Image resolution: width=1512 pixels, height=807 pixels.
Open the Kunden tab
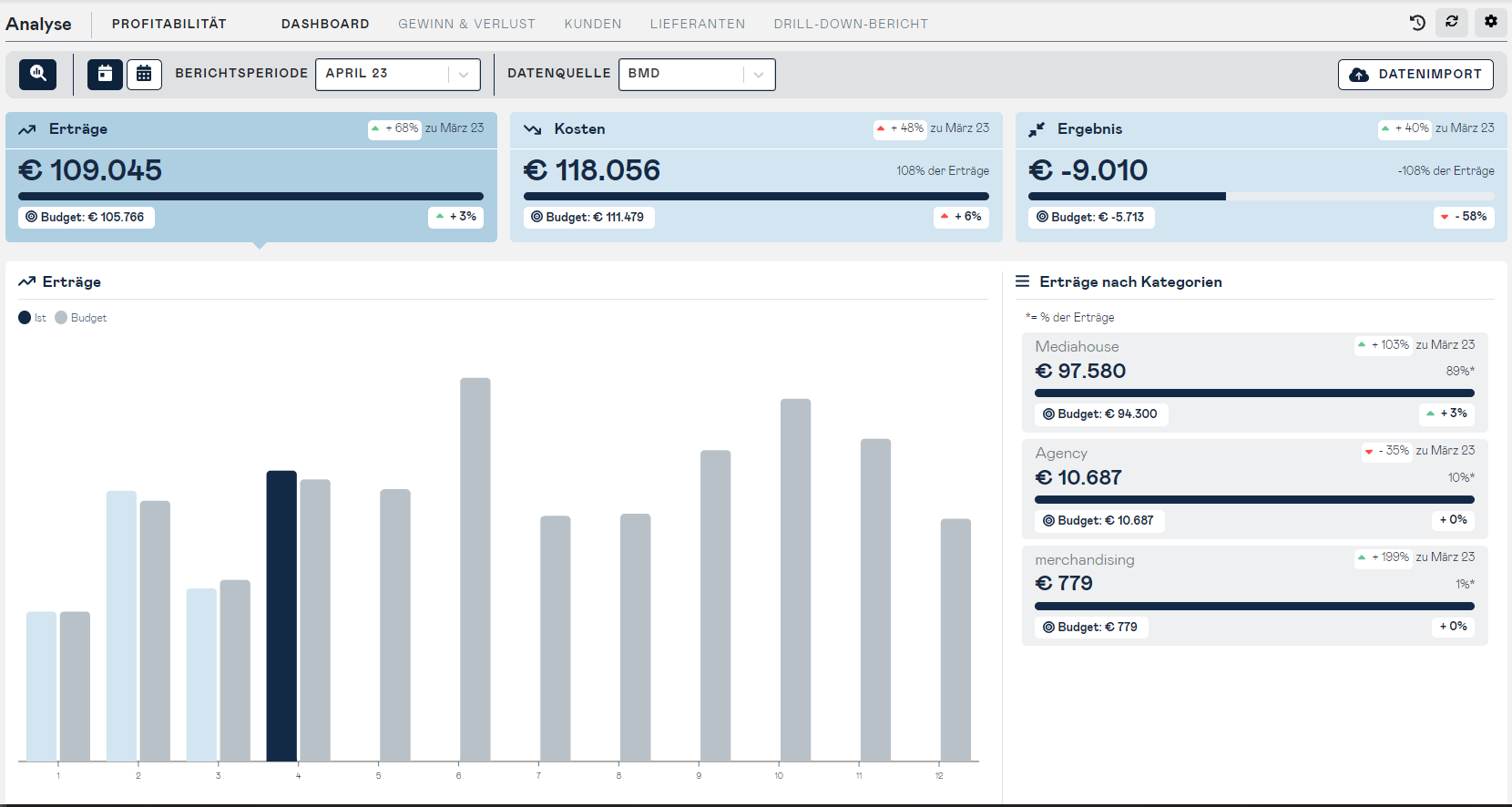pos(593,24)
